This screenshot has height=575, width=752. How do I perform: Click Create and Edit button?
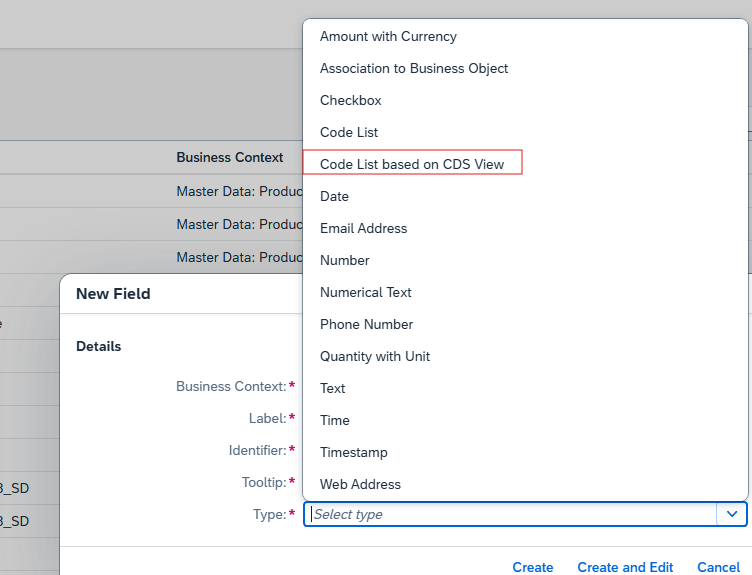click(625, 567)
